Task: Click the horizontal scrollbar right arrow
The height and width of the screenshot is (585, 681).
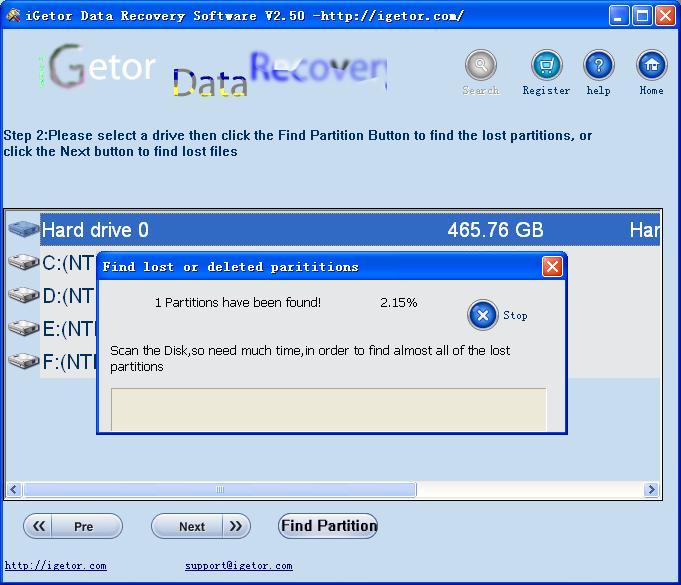Action: pos(651,489)
